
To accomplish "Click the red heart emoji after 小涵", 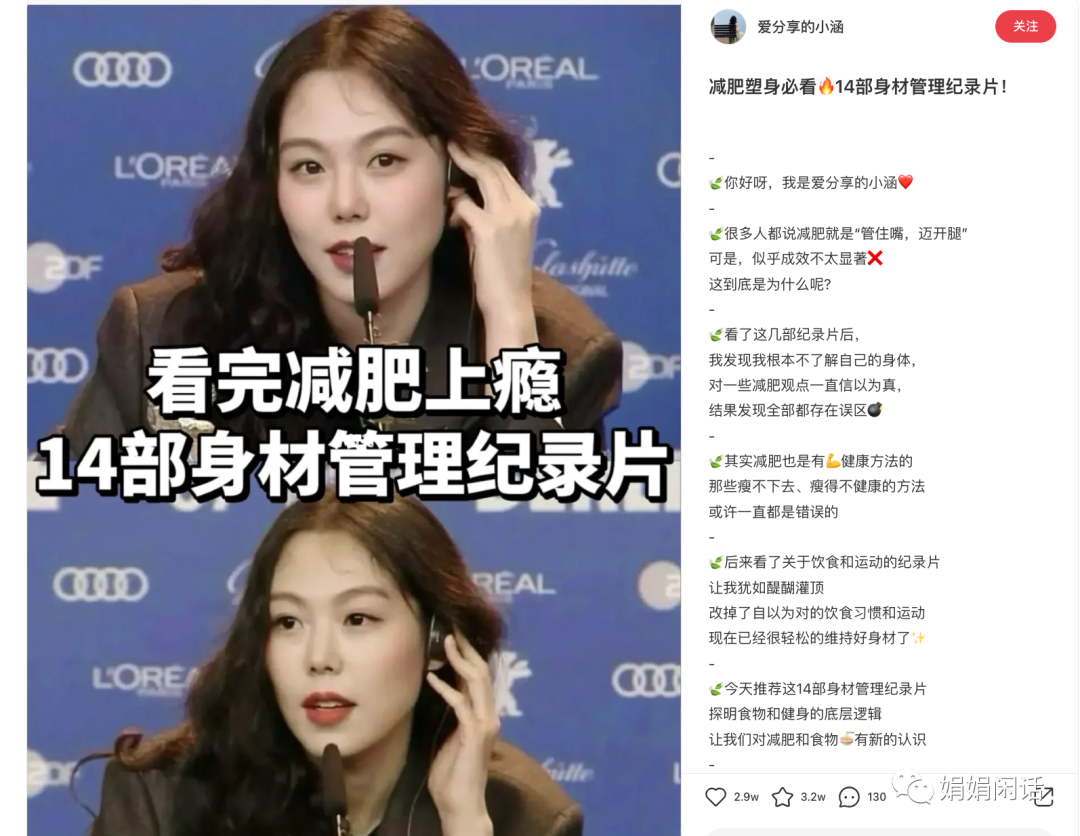I will [906, 182].
